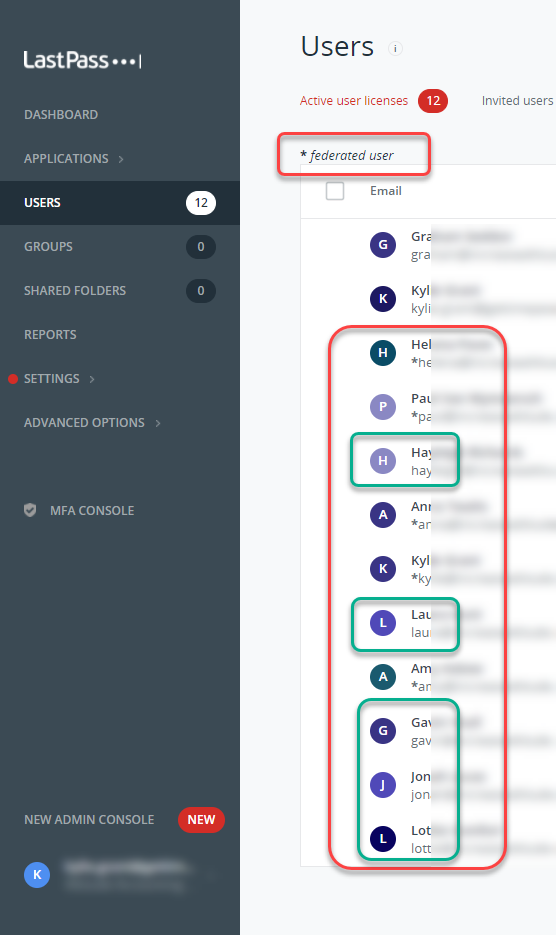Click the P avatar for Pau user
Viewport: 556px width, 935px height.
tap(383, 407)
